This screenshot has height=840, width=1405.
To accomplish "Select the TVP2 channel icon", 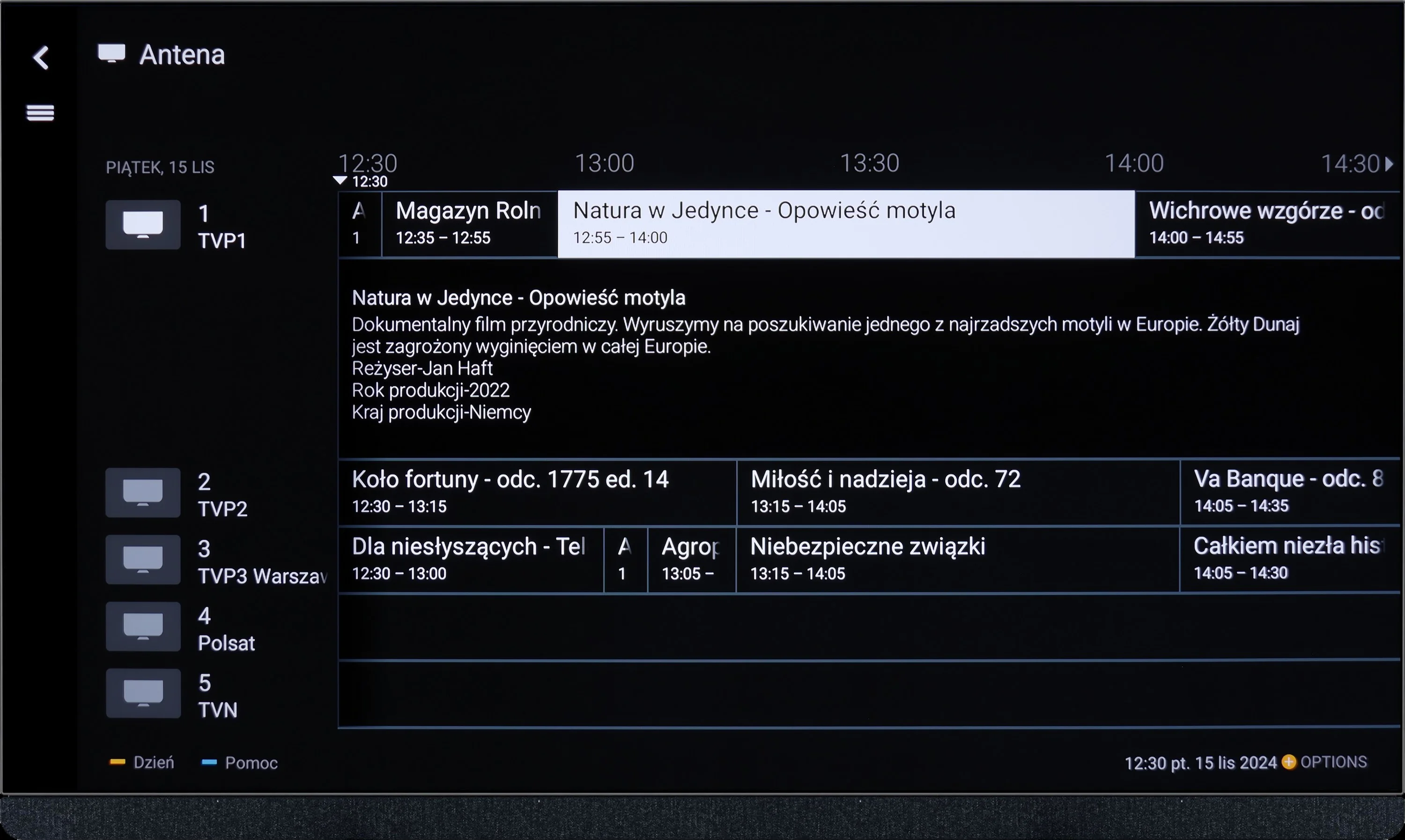I will click(143, 493).
